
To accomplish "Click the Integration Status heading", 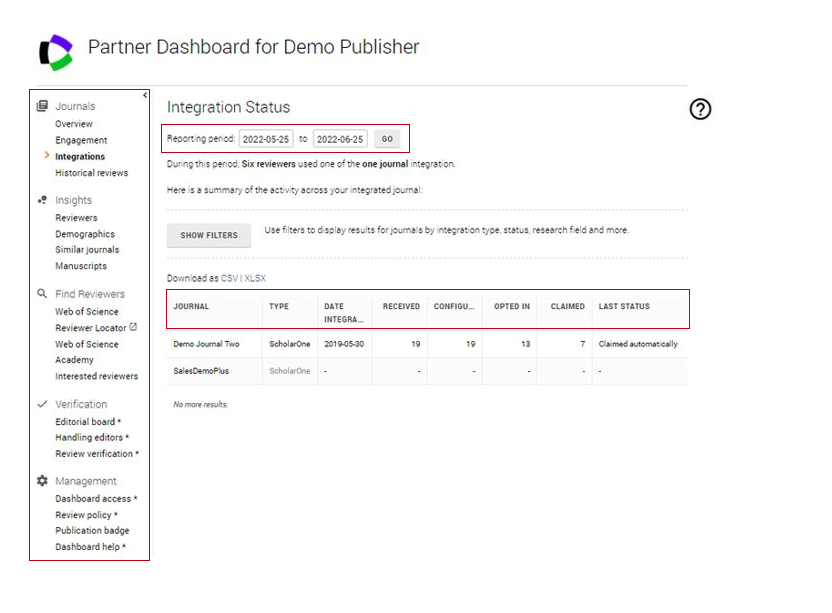I will tap(229, 107).
